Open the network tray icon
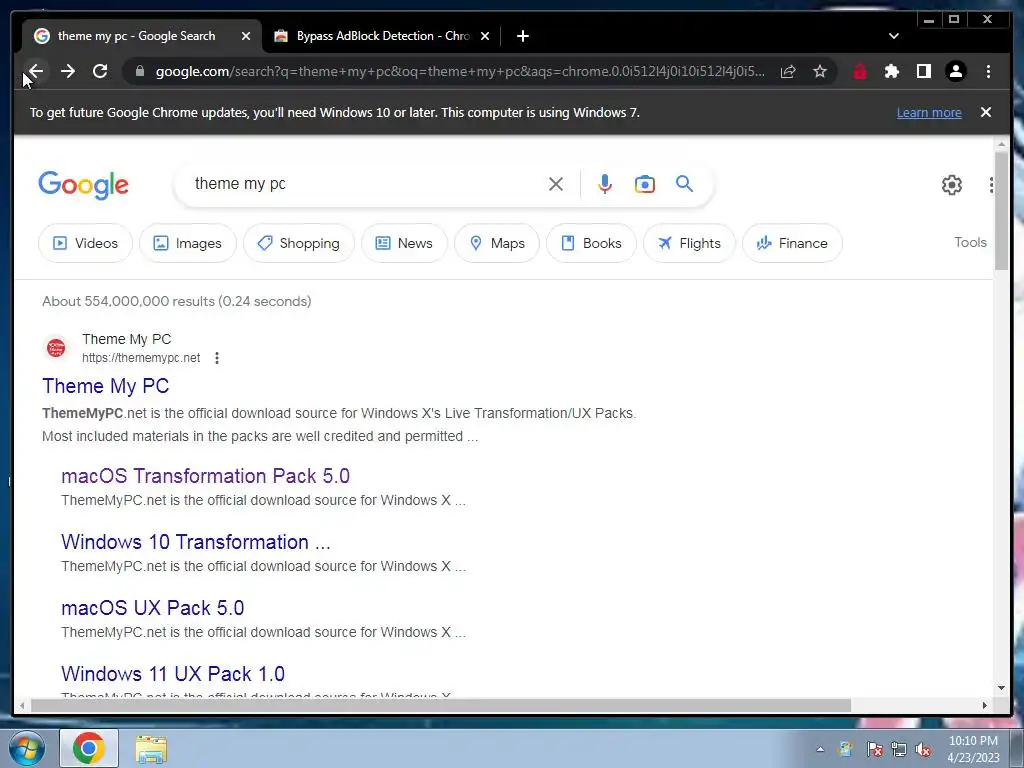This screenshot has width=1024, height=768. pos(899,750)
